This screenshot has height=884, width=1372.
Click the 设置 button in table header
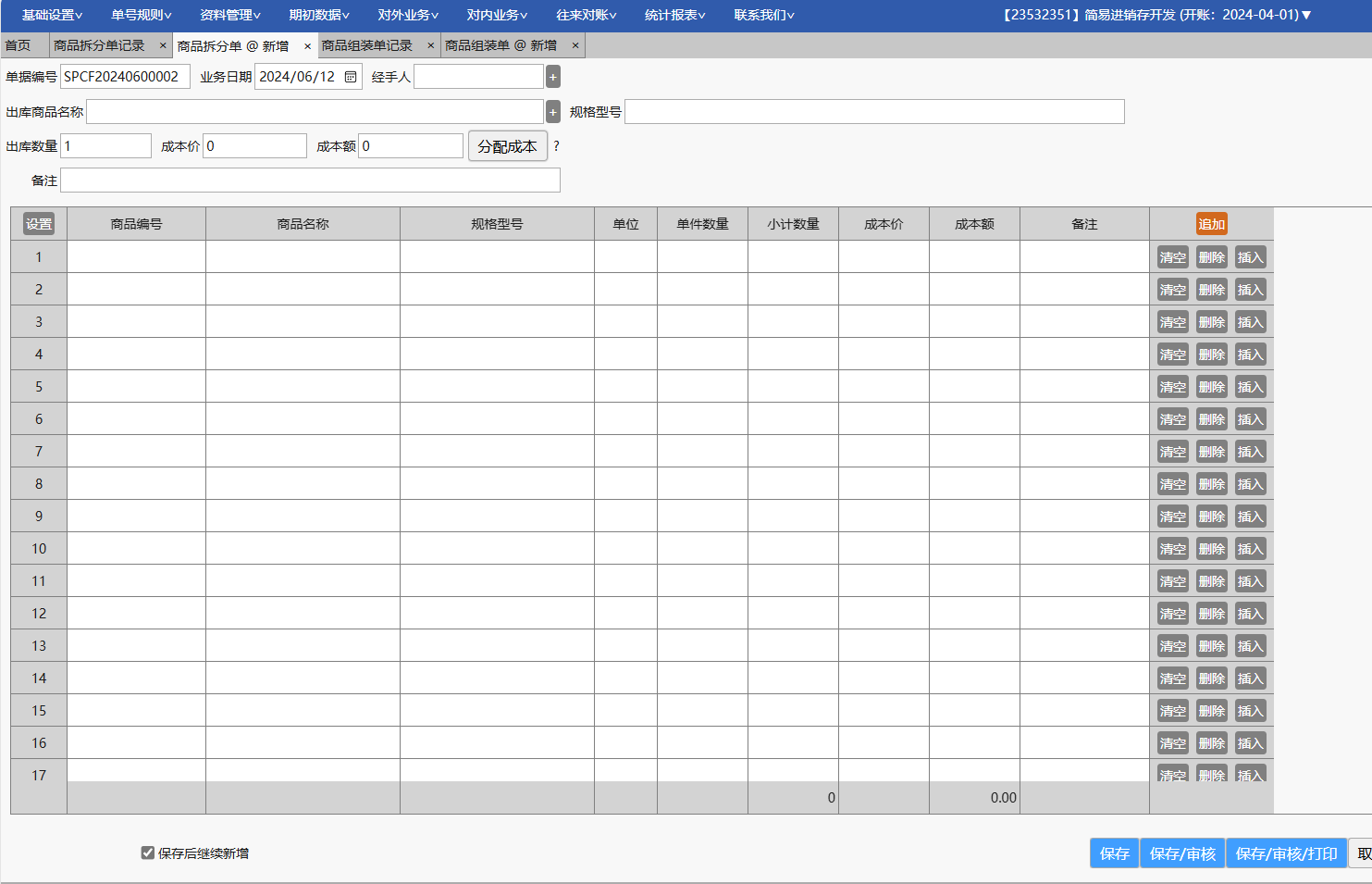pyautogui.click(x=39, y=224)
